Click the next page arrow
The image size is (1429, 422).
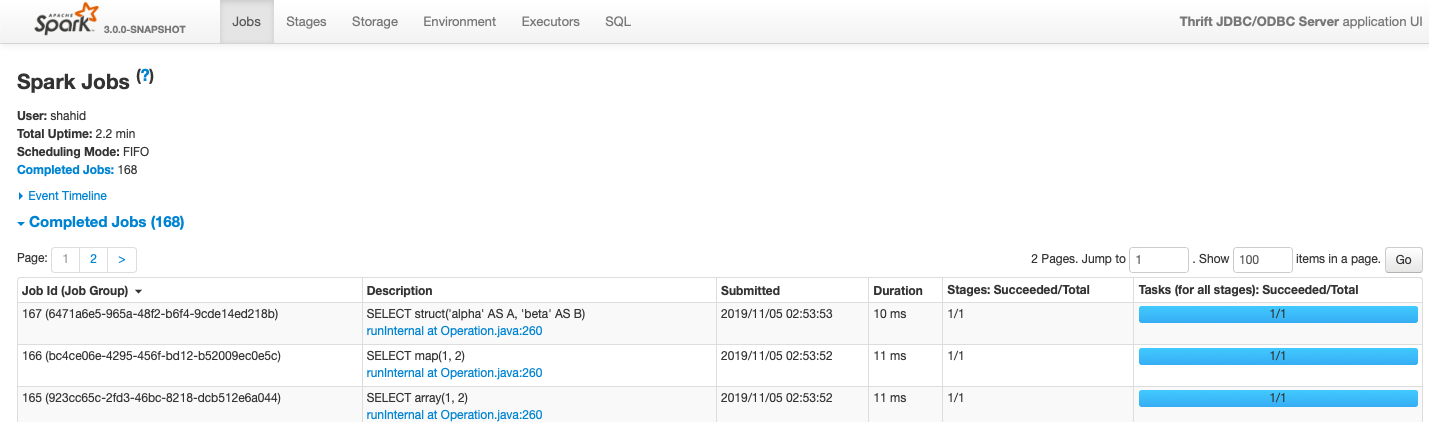[x=121, y=259]
